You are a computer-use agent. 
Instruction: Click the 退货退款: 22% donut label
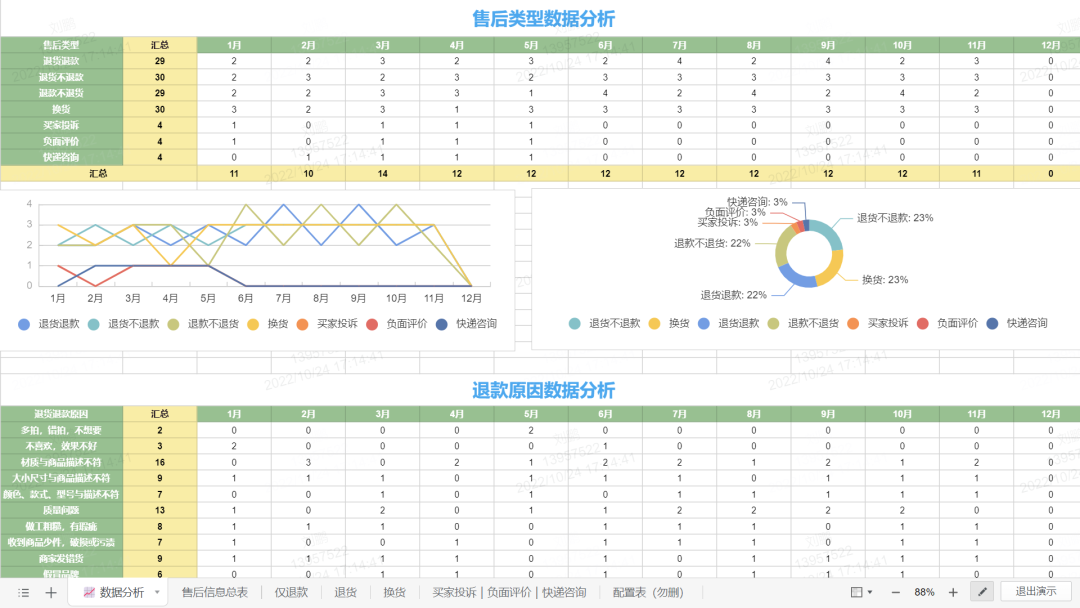point(734,295)
